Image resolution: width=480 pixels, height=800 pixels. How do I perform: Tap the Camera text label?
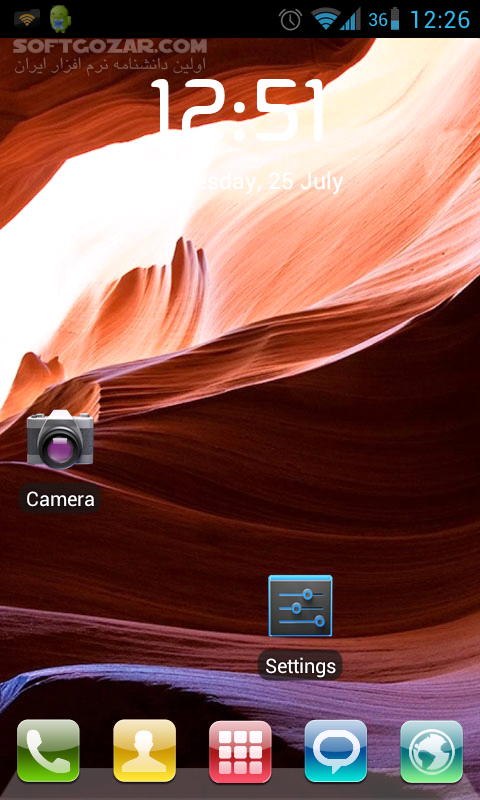click(60, 499)
